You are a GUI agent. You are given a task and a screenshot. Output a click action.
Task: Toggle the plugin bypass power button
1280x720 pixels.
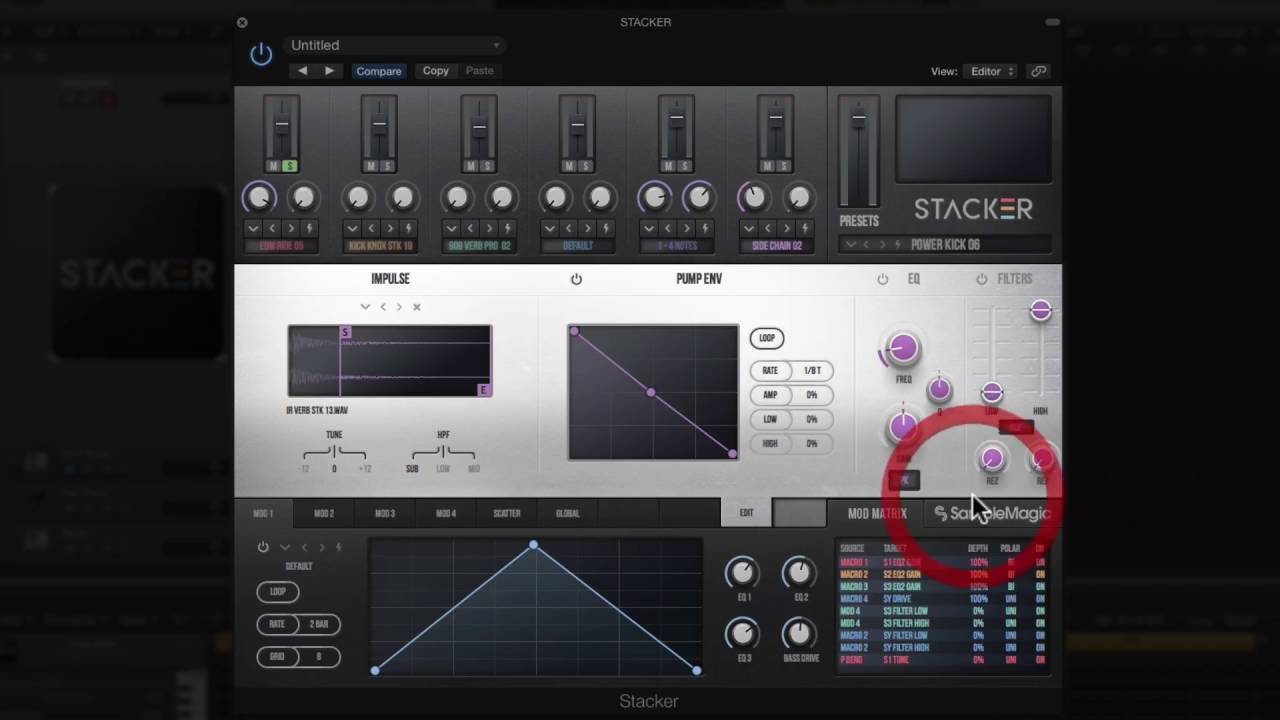(261, 54)
